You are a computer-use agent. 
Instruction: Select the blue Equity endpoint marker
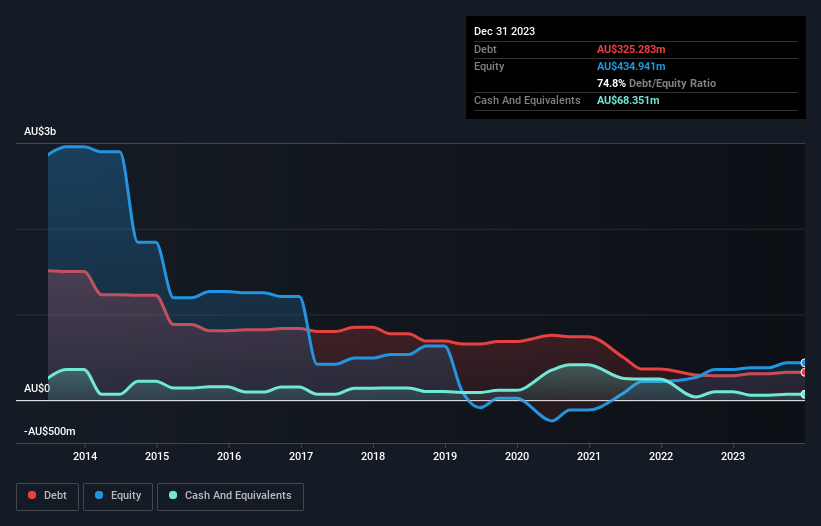click(x=804, y=363)
